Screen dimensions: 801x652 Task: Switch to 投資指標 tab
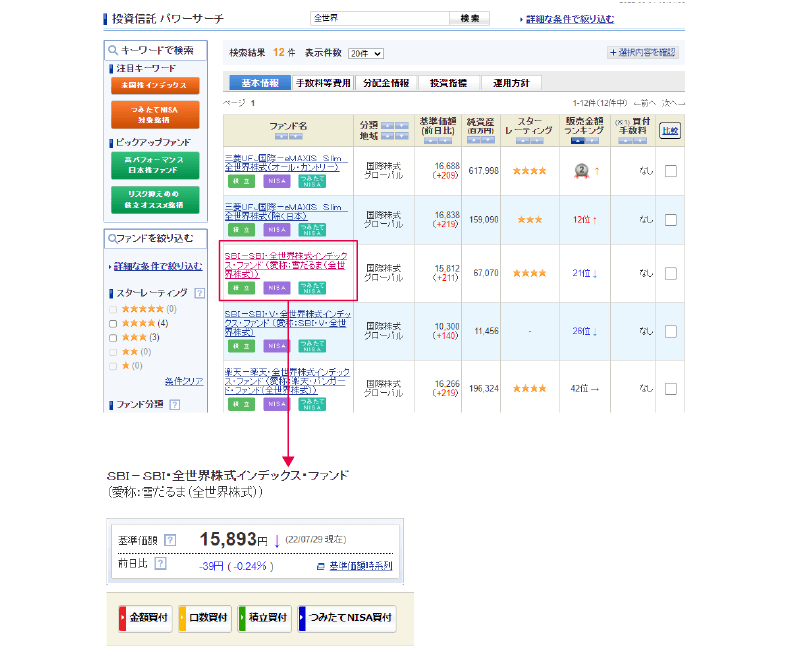click(449, 83)
